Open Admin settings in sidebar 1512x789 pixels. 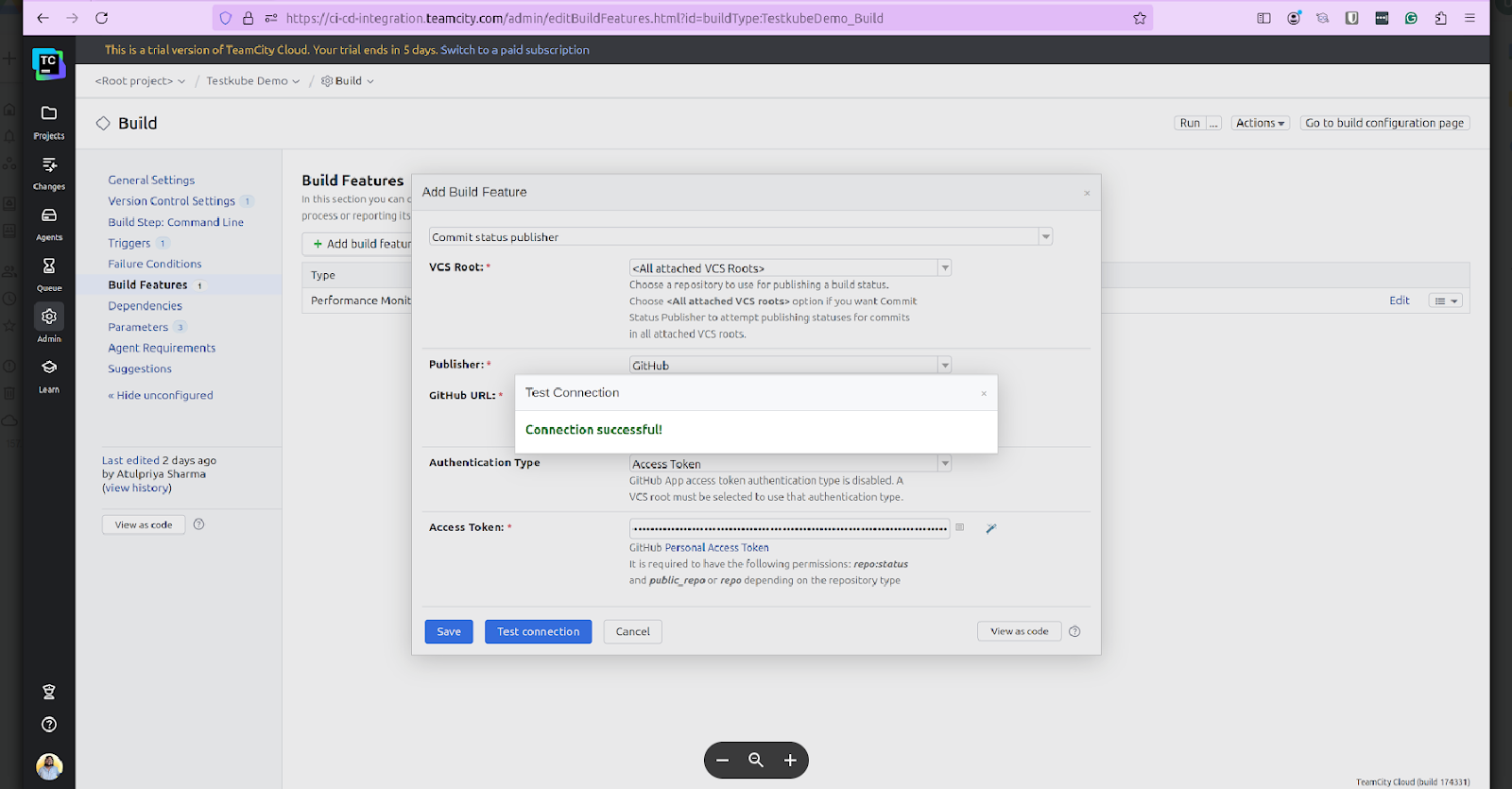49,324
